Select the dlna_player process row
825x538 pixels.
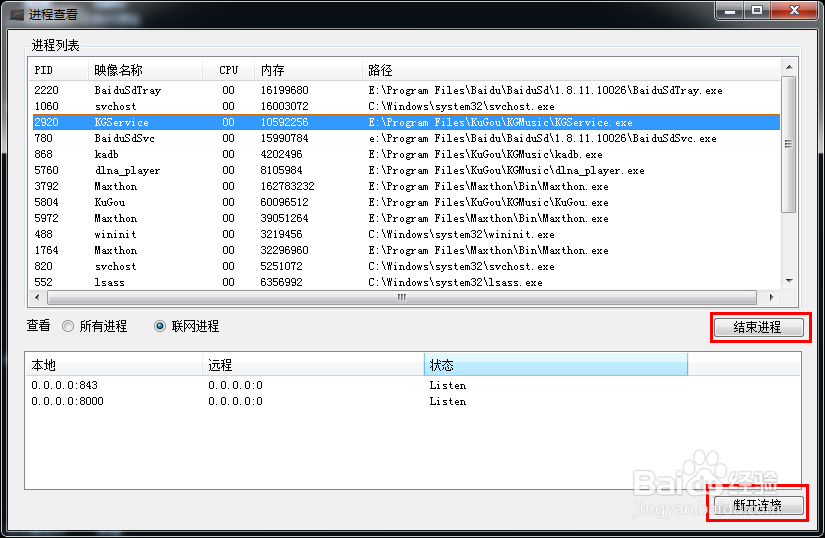(406, 170)
